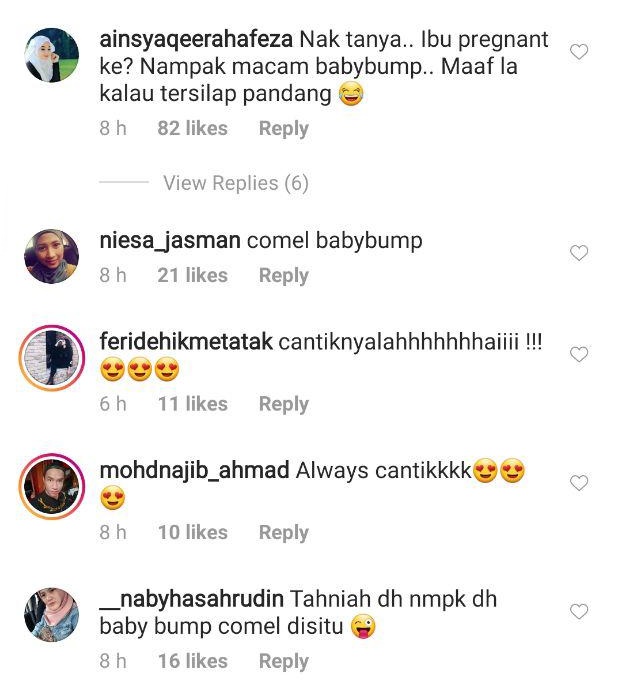The image size is (622, 695).
Task: Tap heart icon on niesa_jasman's comment
Action: [579, 253]
